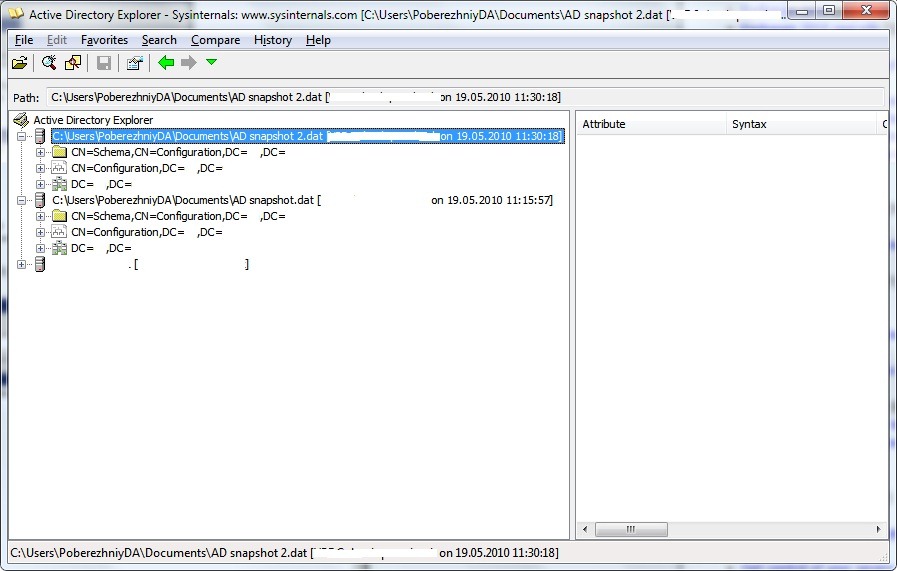Click folder icon of second CN=Schema node
Screen dimensions: 897x571
click(x=59, y=216)
